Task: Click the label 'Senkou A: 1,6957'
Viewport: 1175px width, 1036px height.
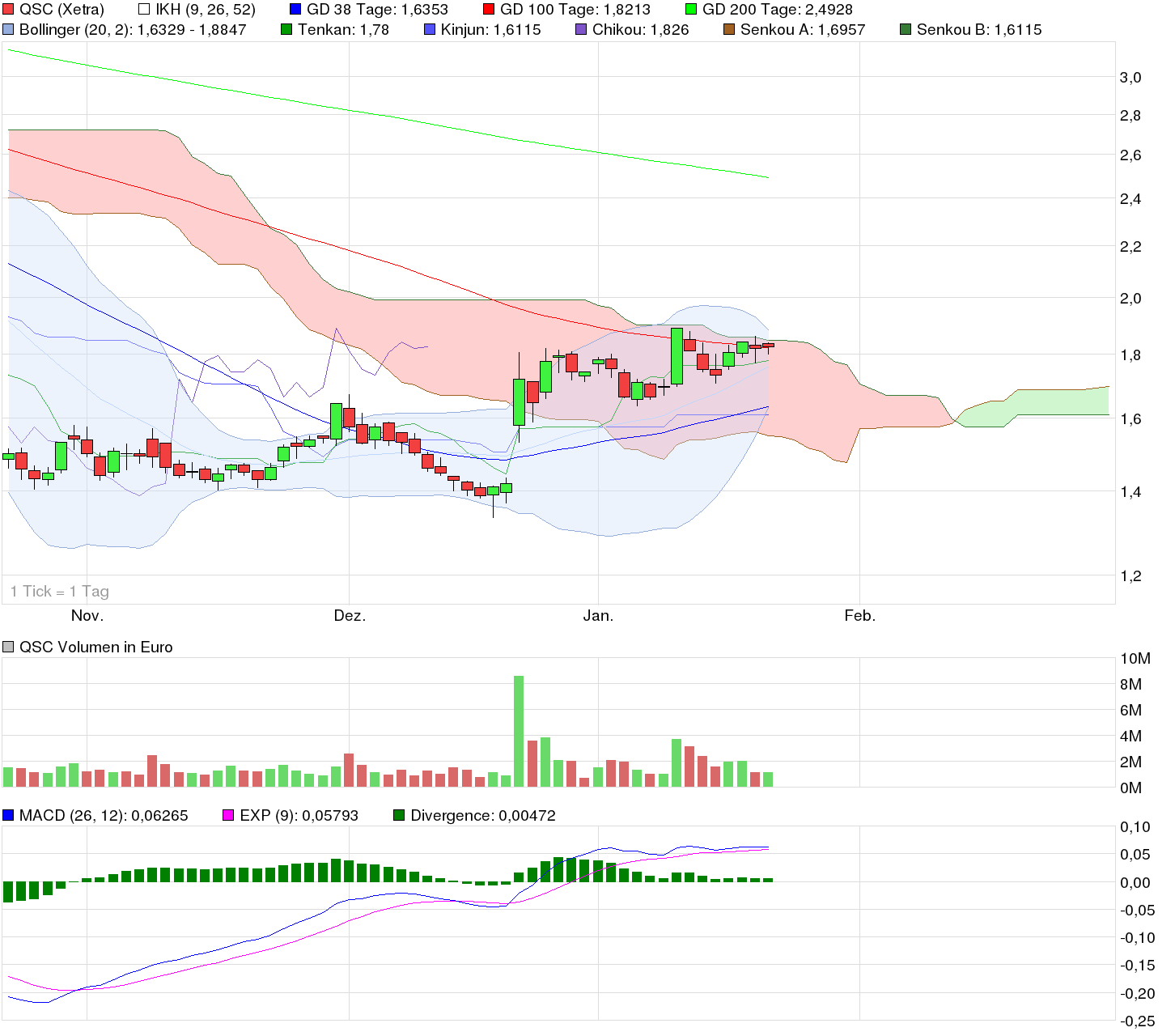Action: click(803, 29)
